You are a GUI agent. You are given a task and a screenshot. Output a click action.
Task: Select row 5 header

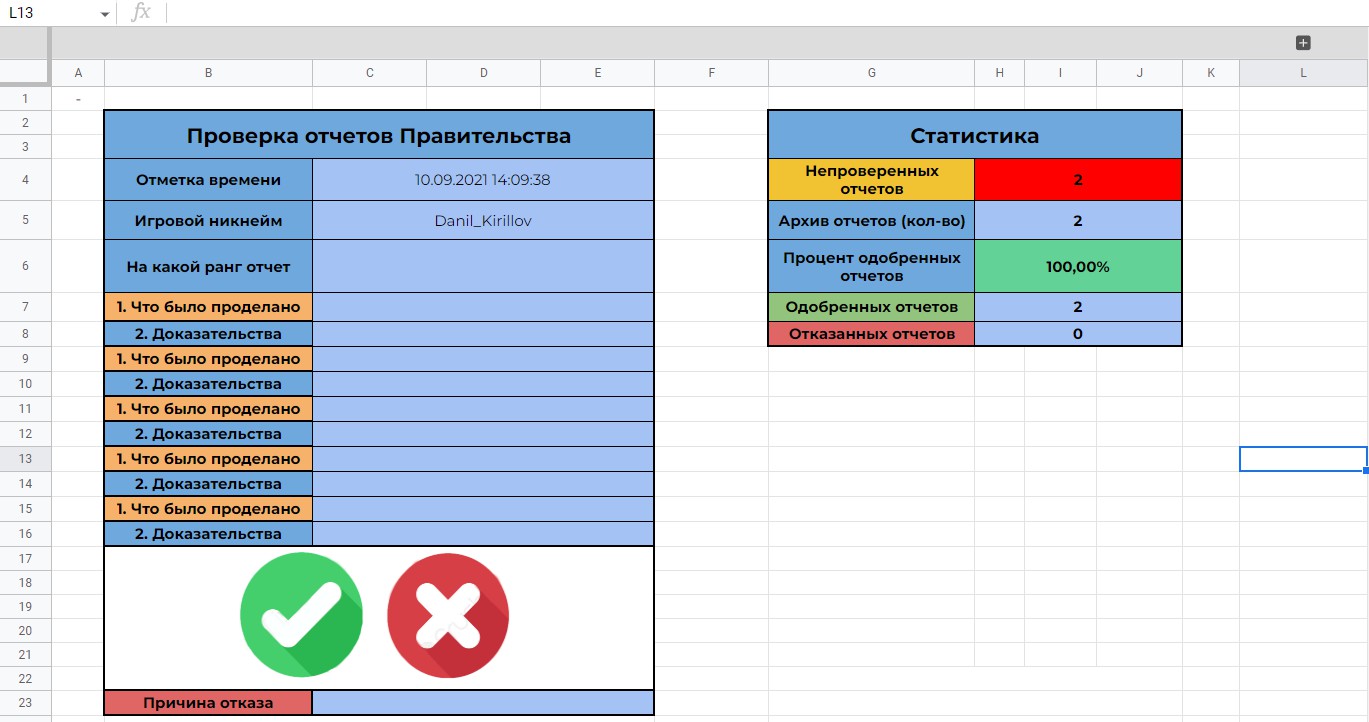coord(26,220)
